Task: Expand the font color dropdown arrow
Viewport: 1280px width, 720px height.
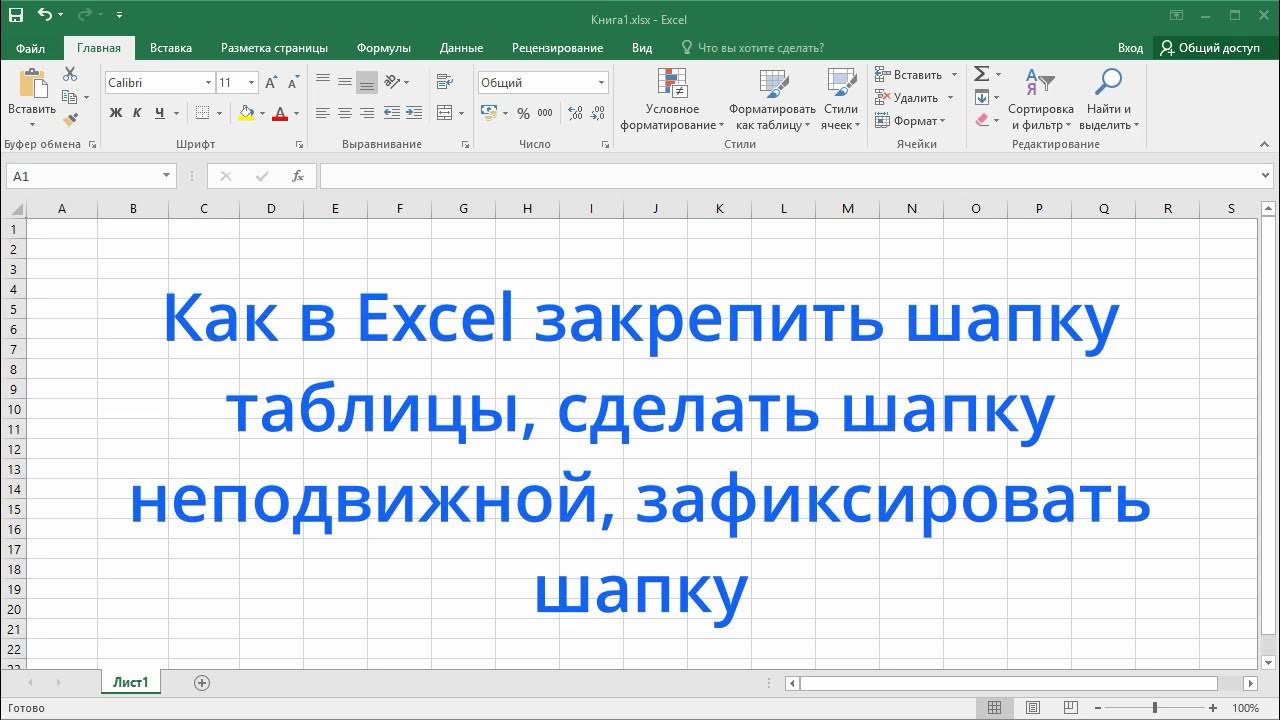Action: pyautogui.click(x=297, y=114)
